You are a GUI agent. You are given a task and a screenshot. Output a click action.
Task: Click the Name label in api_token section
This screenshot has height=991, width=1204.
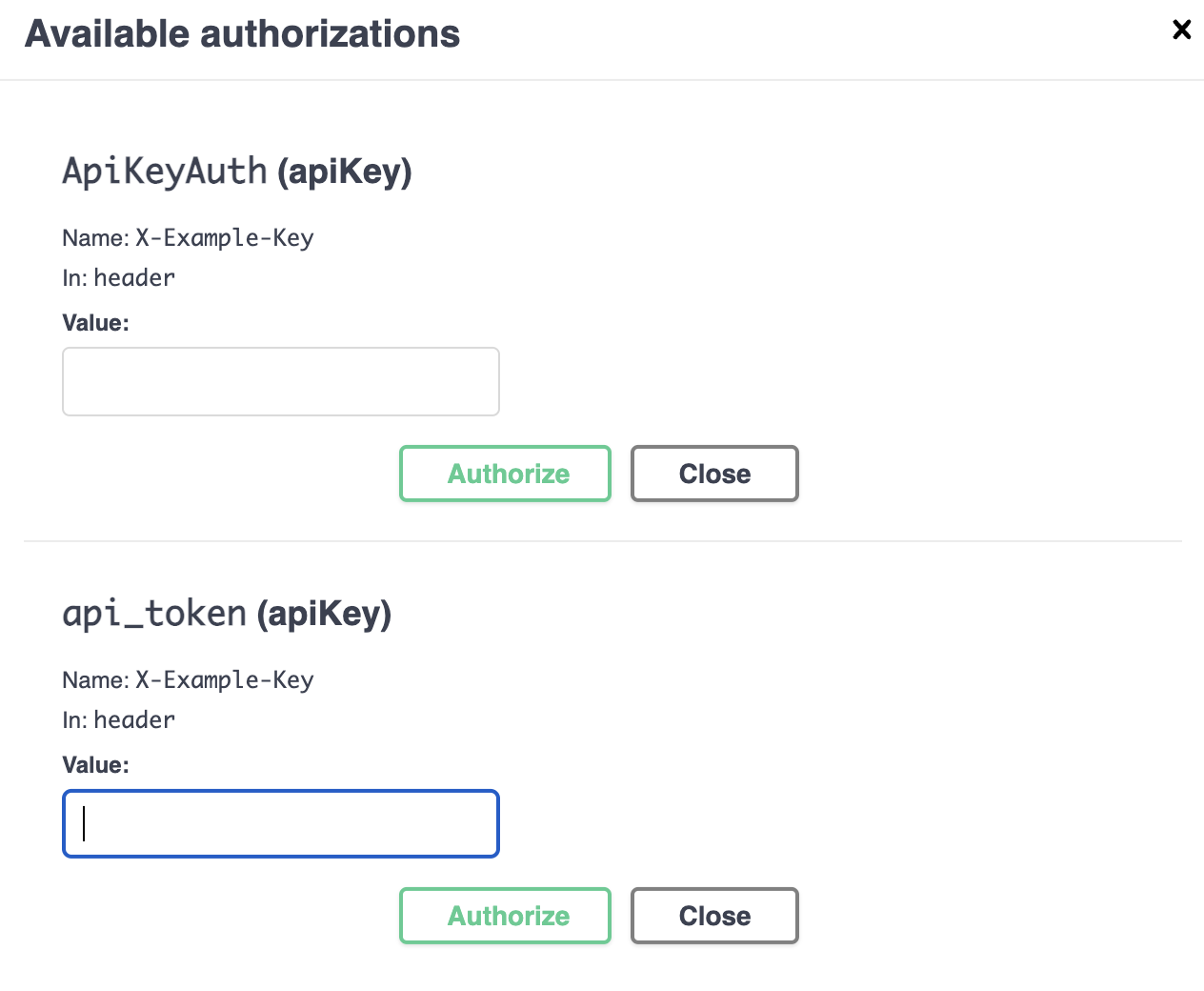[x=94, y=680]
